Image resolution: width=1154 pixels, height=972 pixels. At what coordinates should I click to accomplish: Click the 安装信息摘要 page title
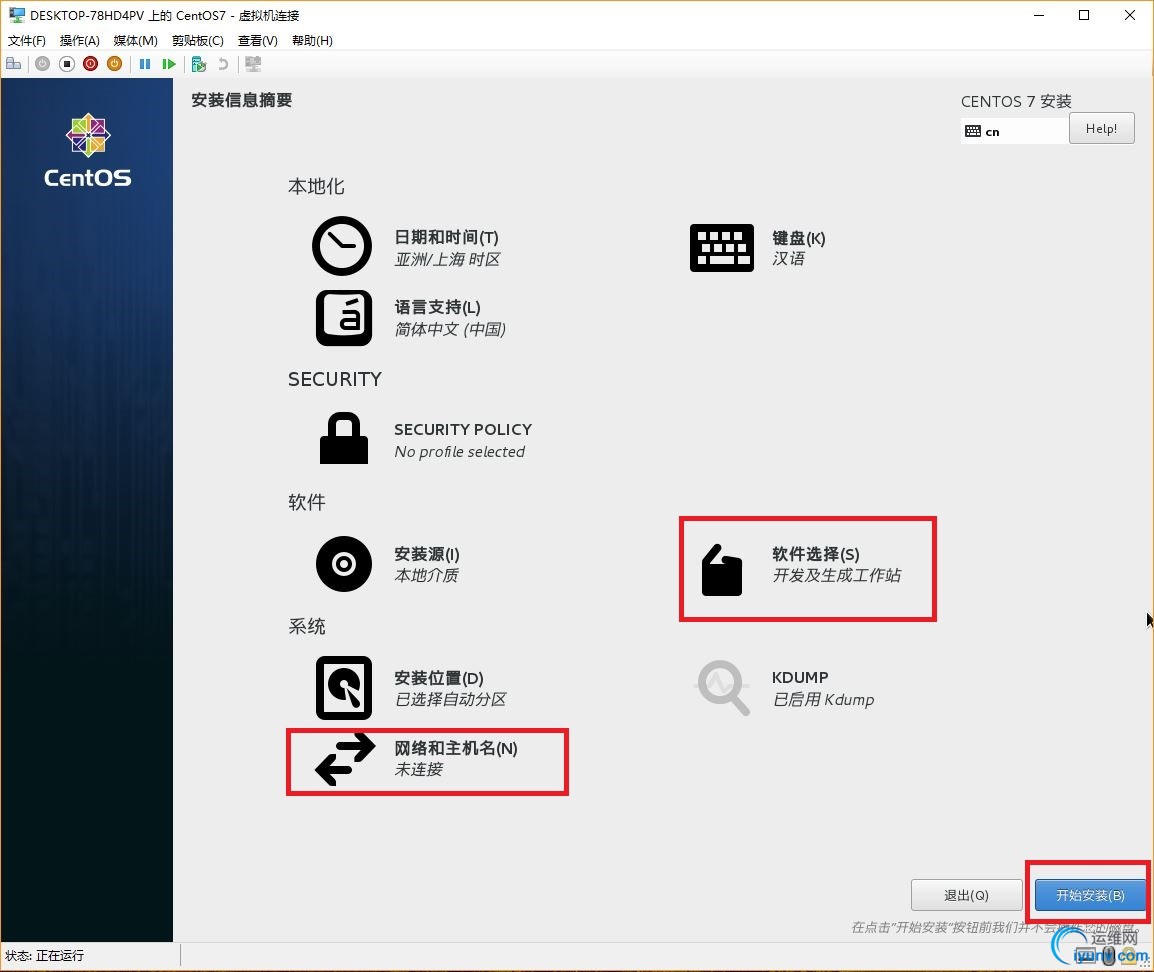tap(241, 100)
